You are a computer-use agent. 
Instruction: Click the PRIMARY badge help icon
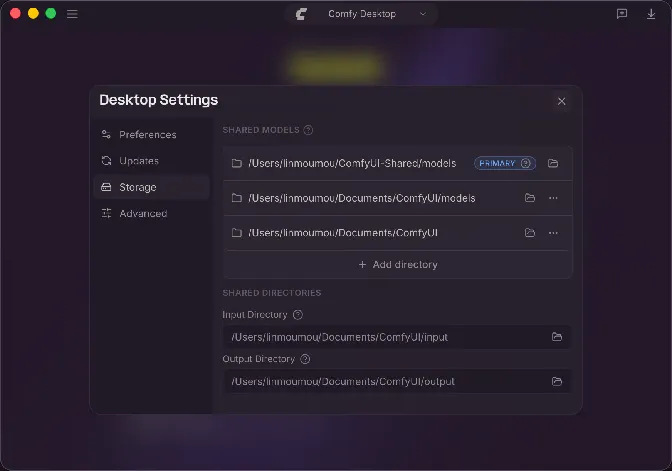point(525,163)
